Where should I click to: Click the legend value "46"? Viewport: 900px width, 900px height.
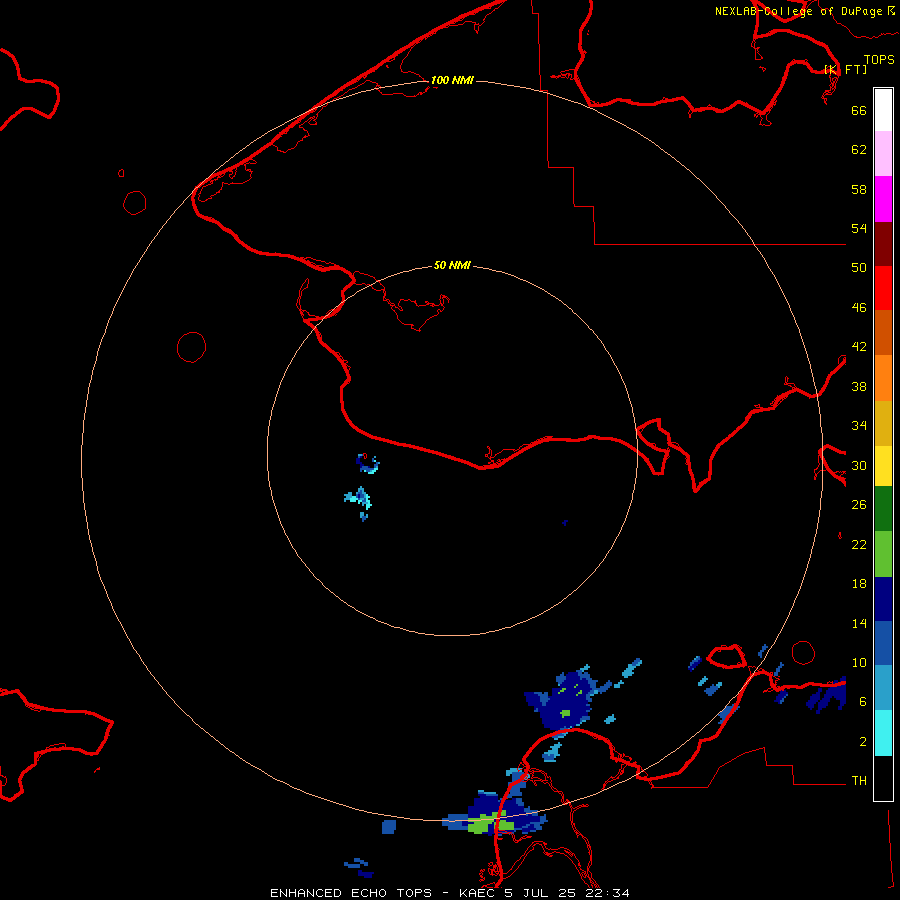coord(859,308)
